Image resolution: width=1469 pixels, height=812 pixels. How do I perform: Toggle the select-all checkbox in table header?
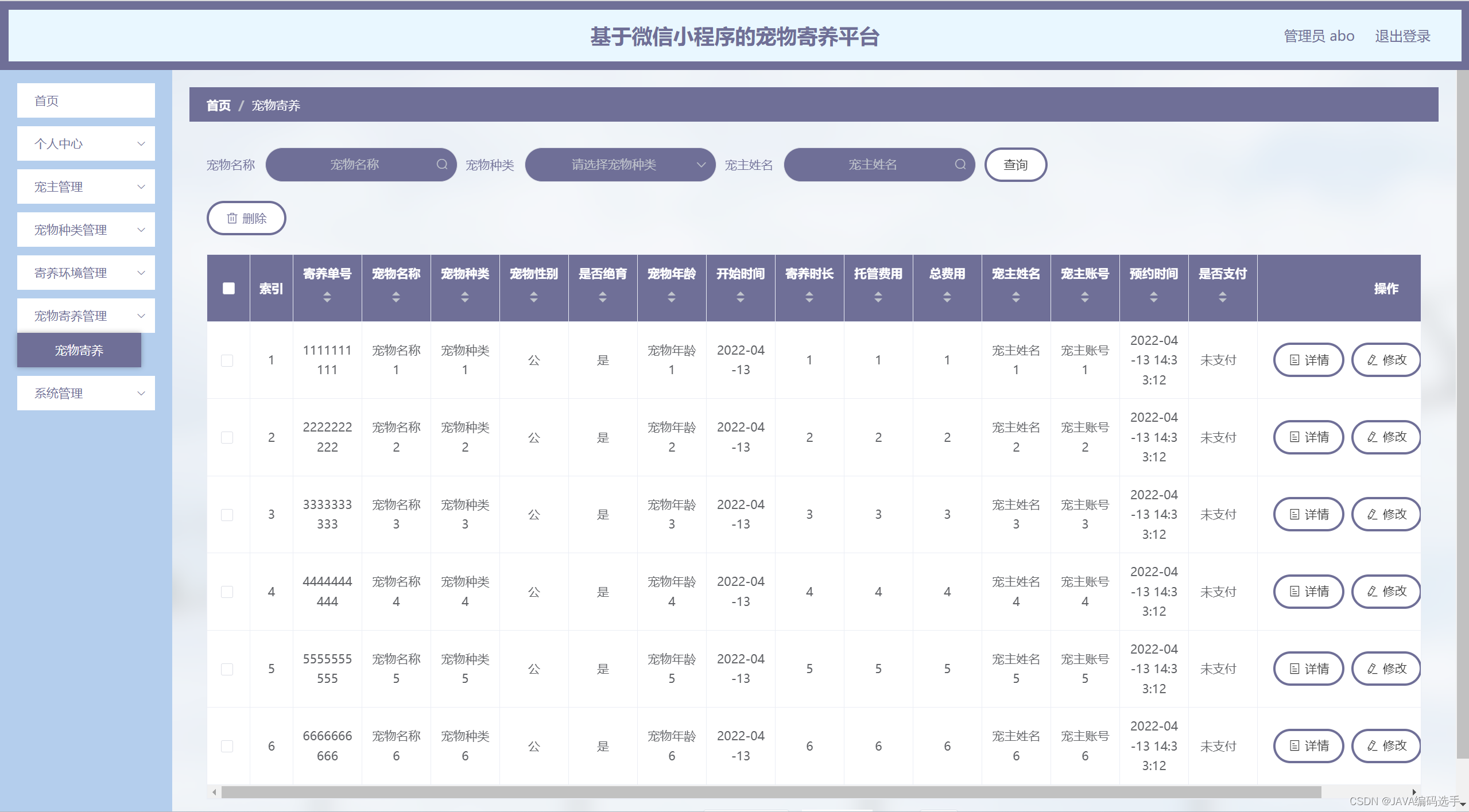(x=228, y=288)
